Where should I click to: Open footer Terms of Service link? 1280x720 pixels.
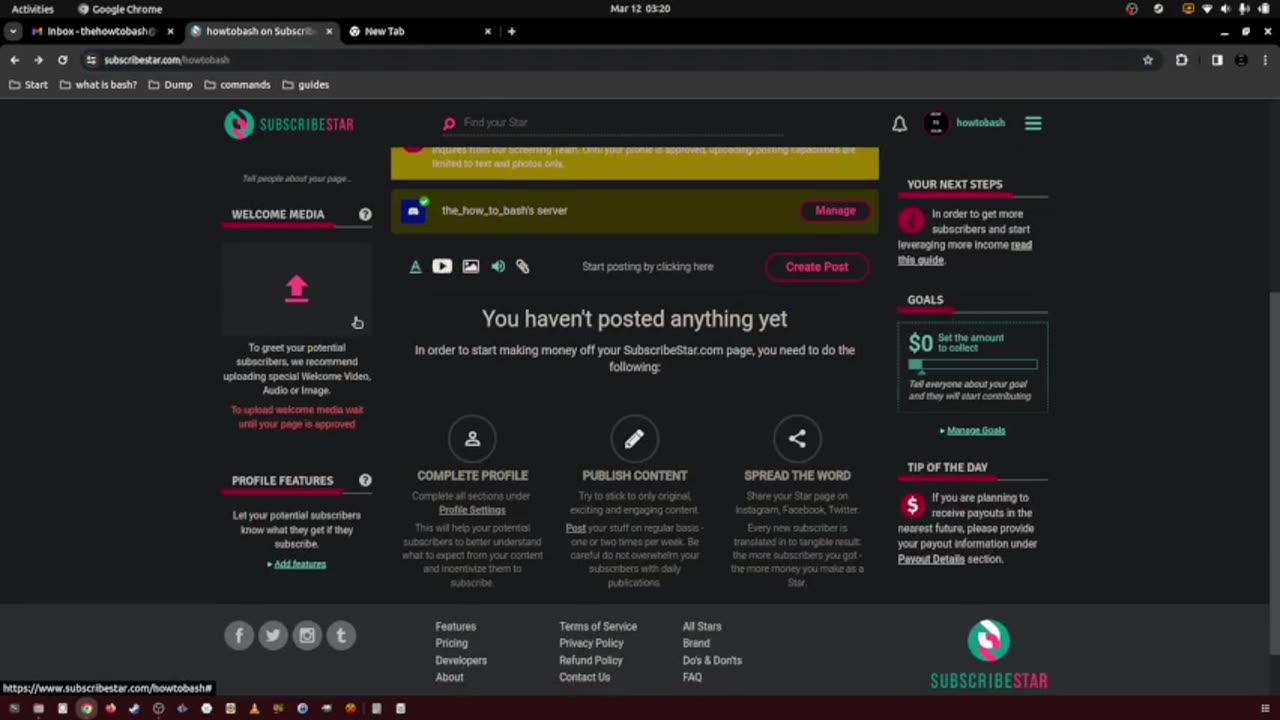598,626
